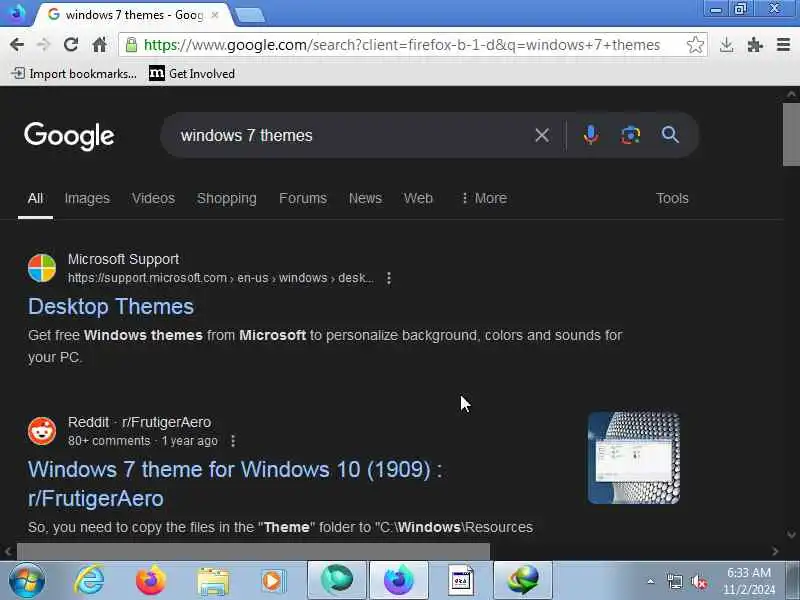Expand the More search filters menu
The height and width of the screenshot is (600, 800).
tap(484, 198)
